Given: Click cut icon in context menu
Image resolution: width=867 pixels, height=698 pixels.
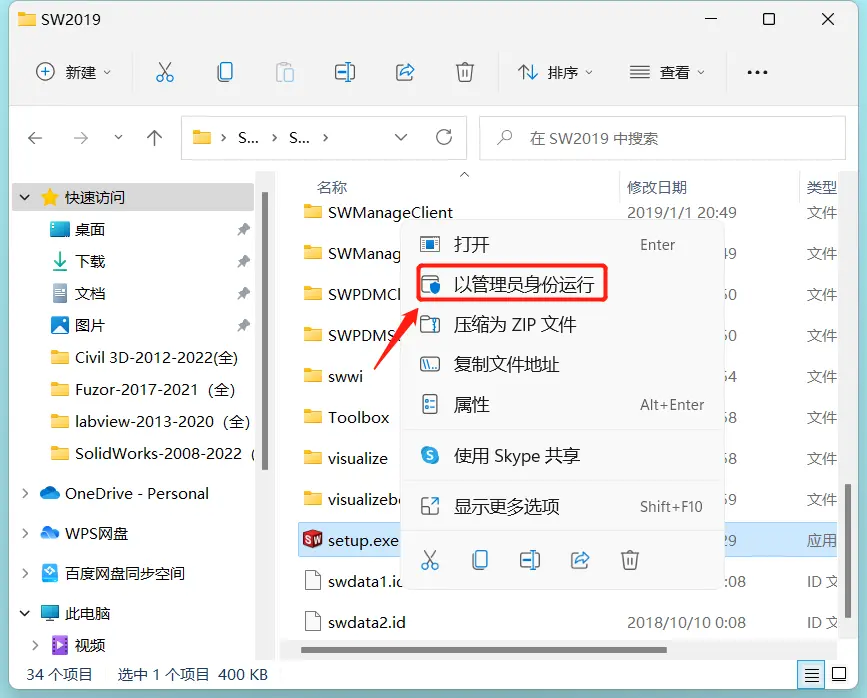Looking at the screenshot, I should click(x=430, y=560).
